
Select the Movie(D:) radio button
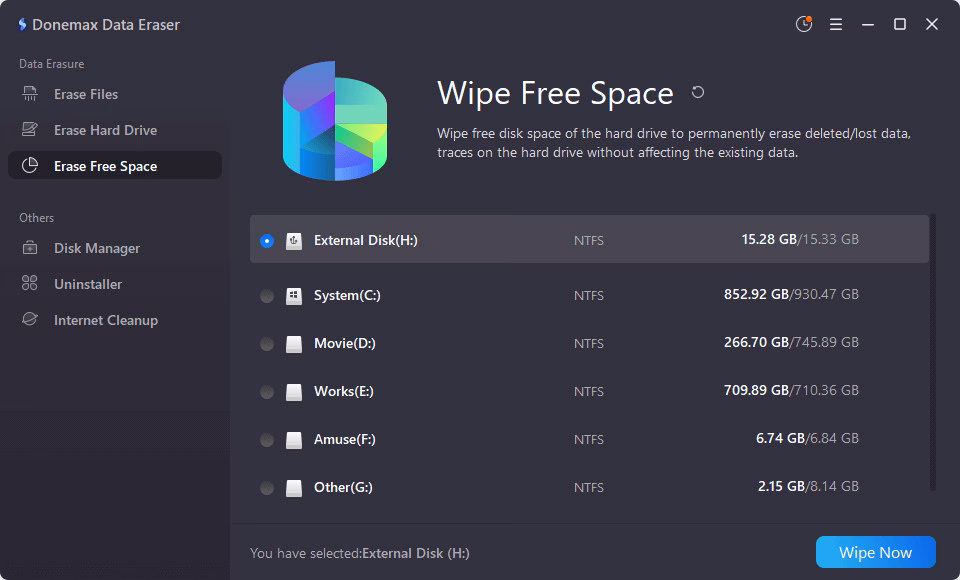pyautogui.click(x=267, y=344)
